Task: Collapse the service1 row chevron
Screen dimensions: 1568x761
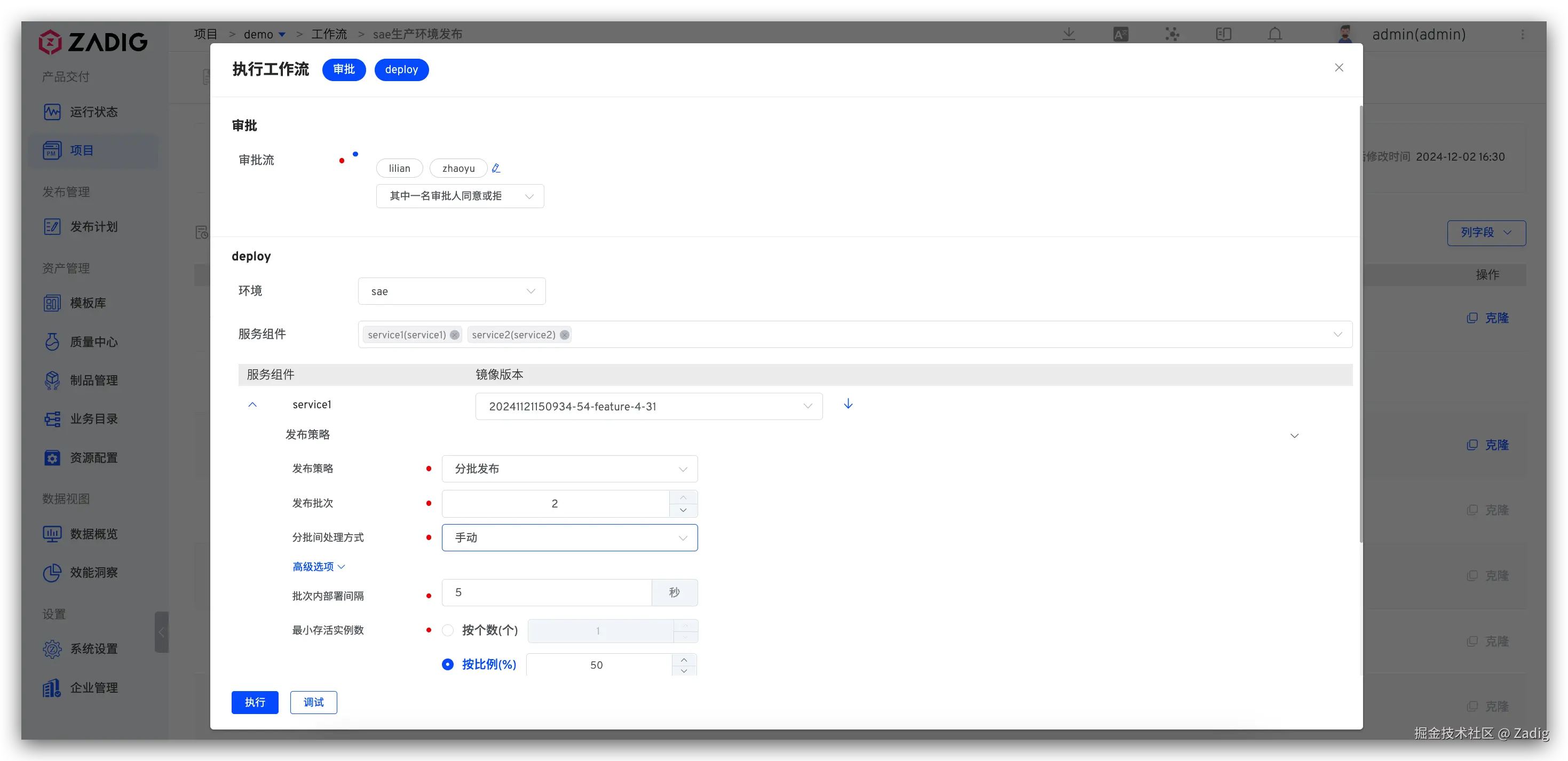Action: tap(252, 405)
